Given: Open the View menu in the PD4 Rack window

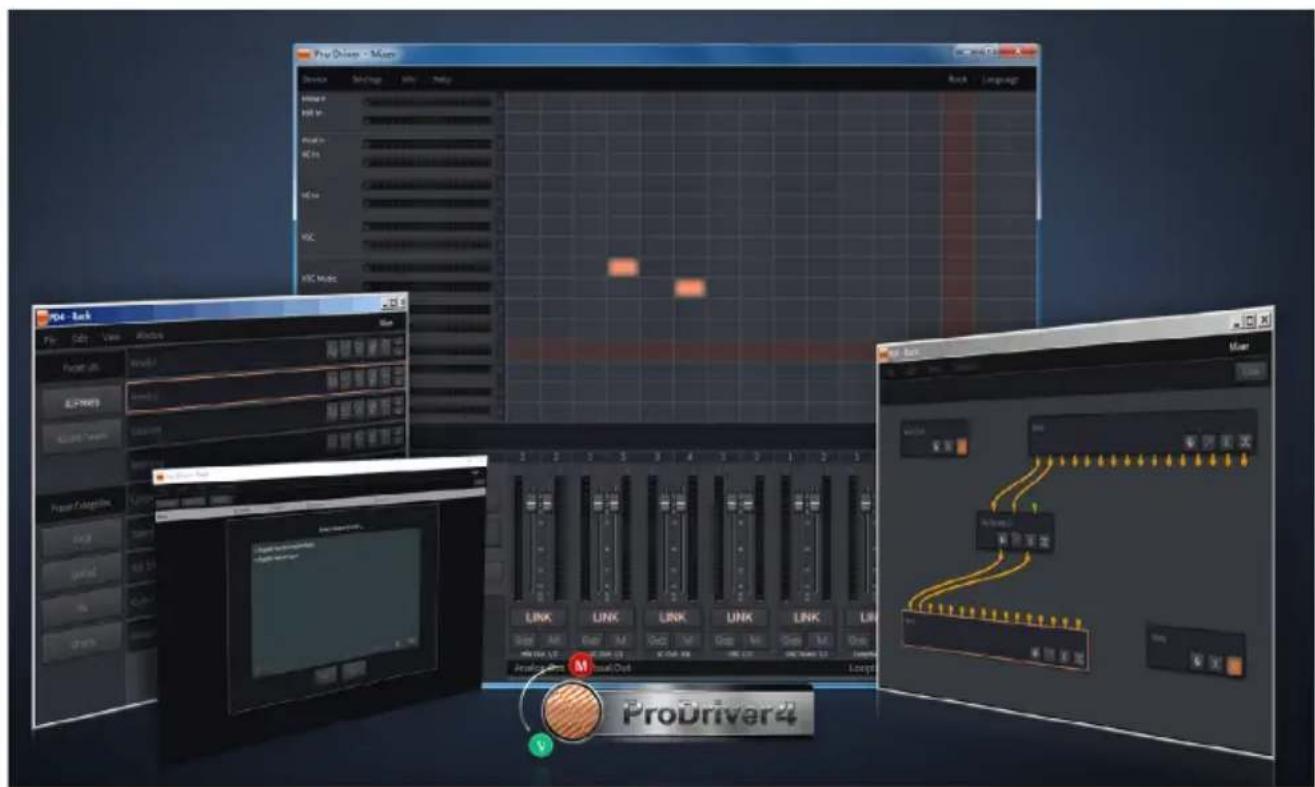Looking at the screenshot, I should point(111,336).
